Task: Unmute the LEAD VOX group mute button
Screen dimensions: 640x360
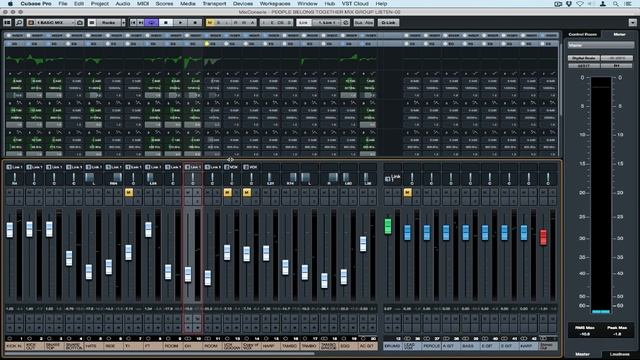Action: coord(407,192)
